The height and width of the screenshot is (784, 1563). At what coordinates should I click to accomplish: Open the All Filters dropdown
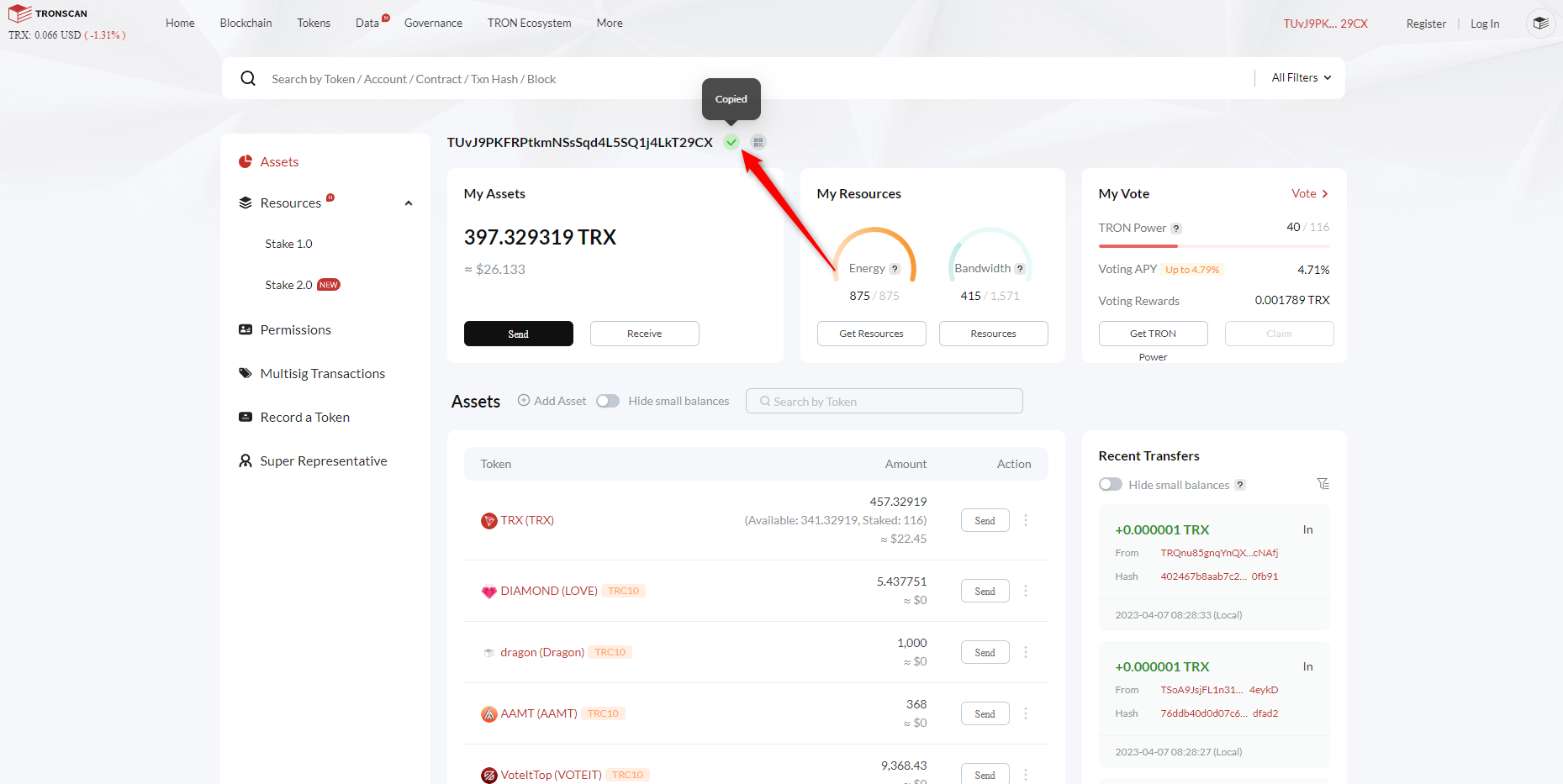coord(1301,78)
